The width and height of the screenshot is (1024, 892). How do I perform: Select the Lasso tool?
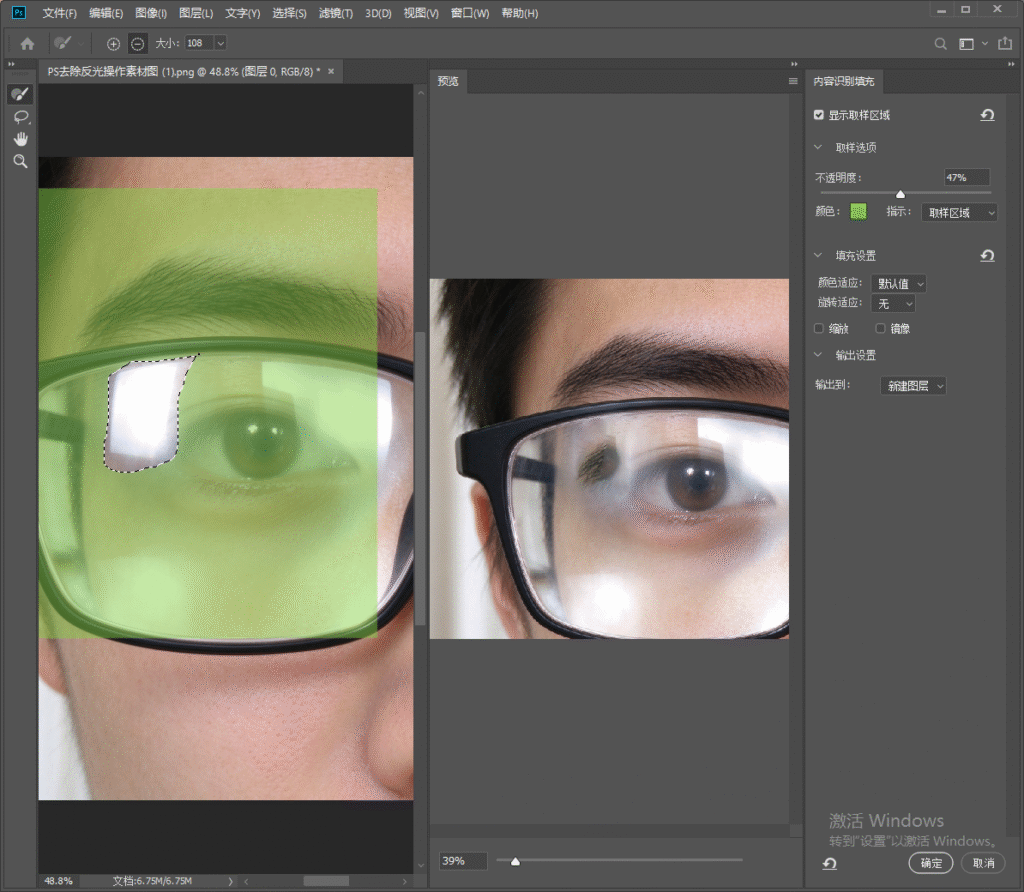point(21,118)
